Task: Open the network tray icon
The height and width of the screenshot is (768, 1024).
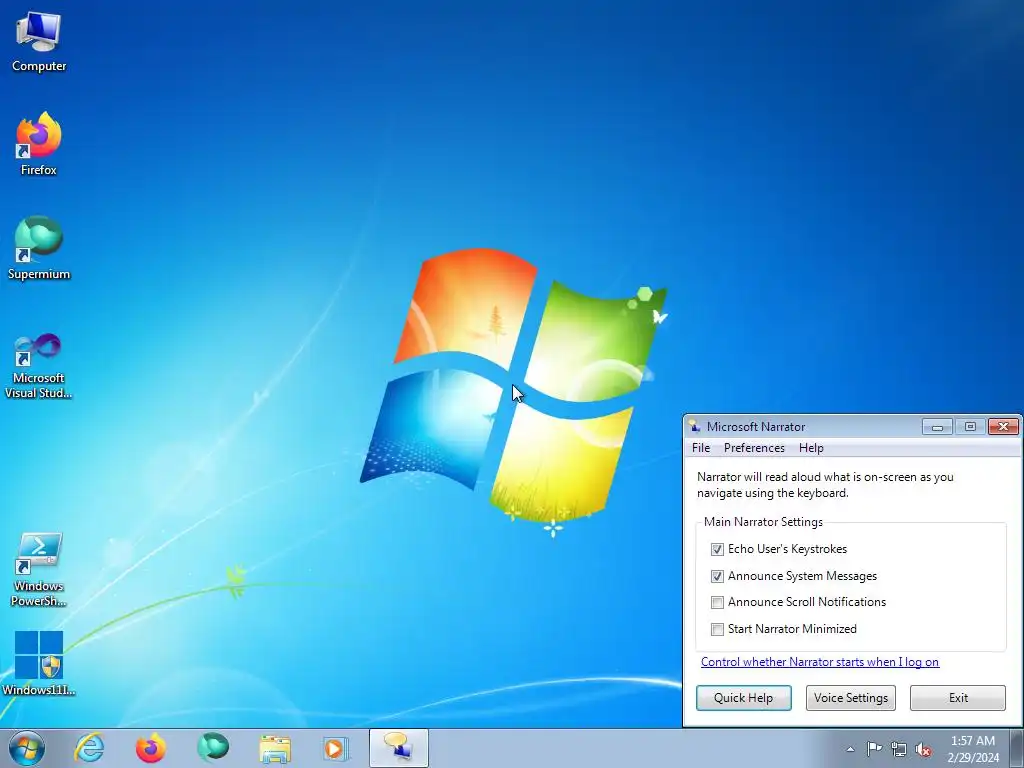Action: (x=899, y=749)
